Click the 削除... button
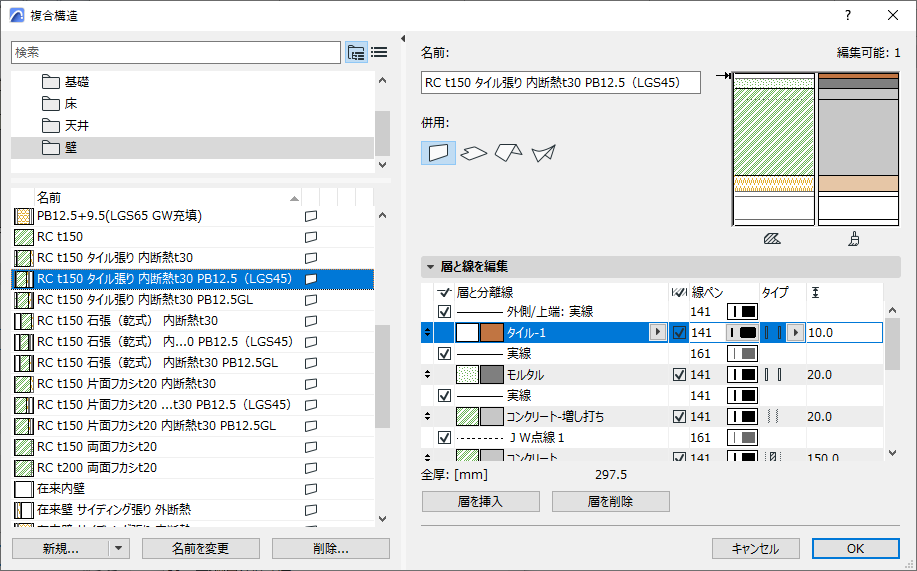Viewport: 917px width, 571px height. (x=330, y=549)
